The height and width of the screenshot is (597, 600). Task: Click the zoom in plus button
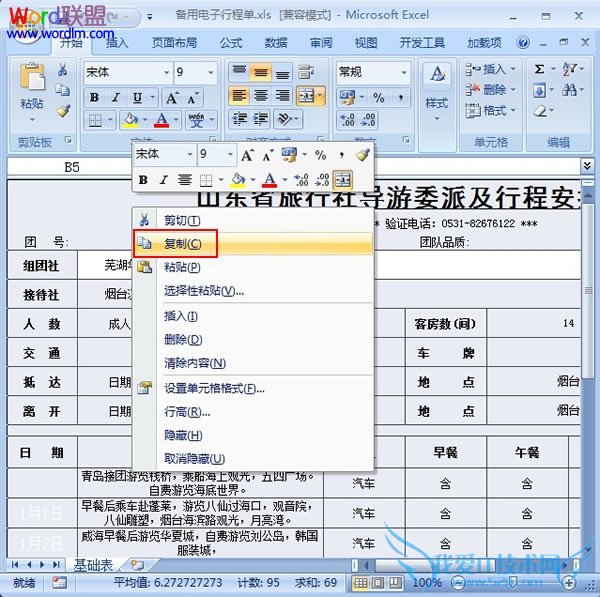[569, 583]
